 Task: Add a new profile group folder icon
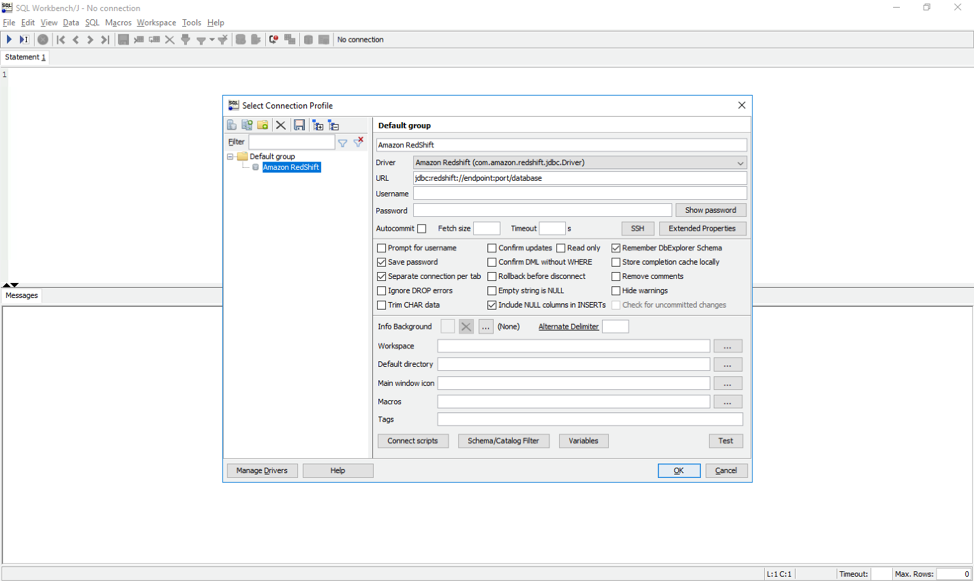[263, 125]
